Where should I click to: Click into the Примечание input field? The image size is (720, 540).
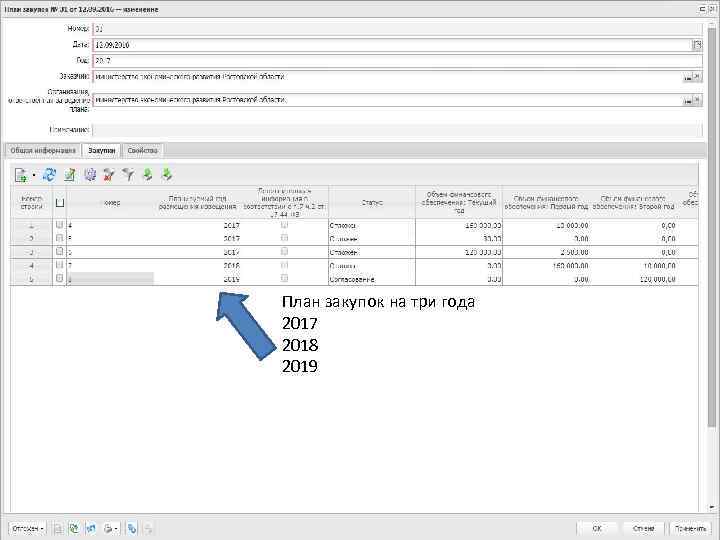click(x=397, y=130)
